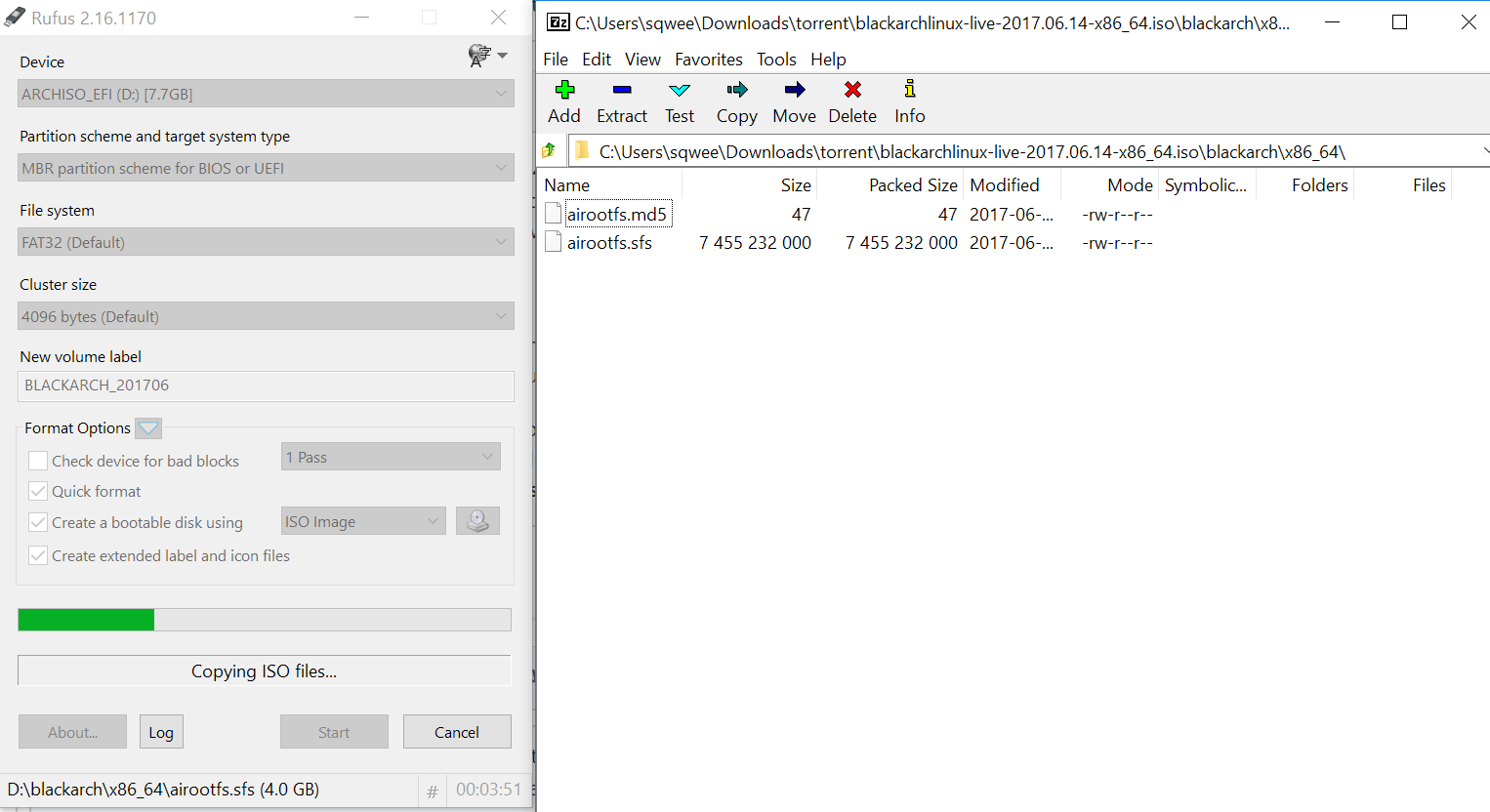Click Rufus language globe icon

pos(478,56)
